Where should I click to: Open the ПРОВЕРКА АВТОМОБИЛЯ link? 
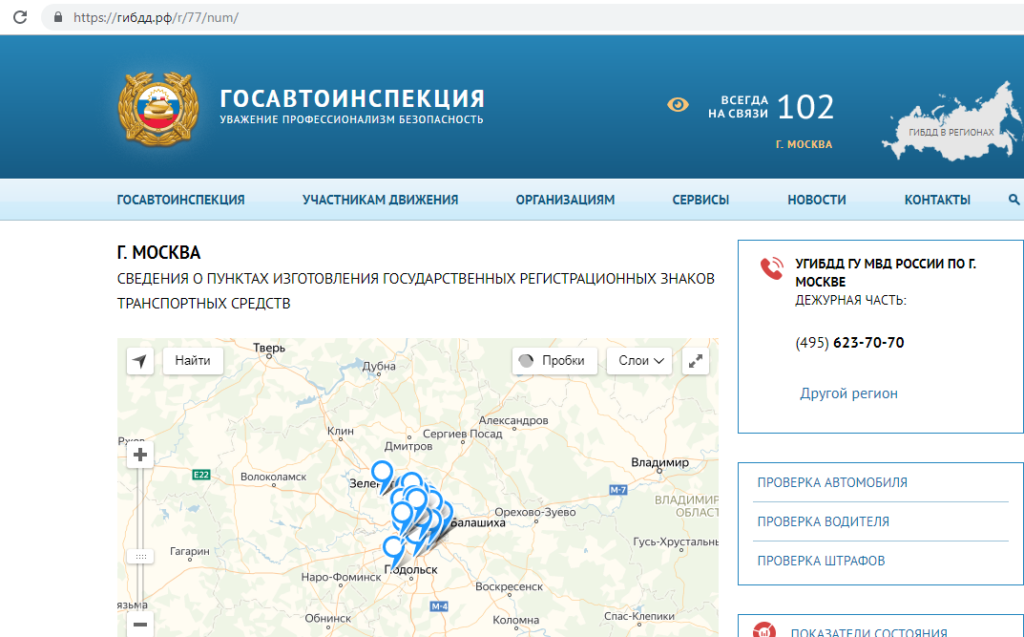coord(832,482)
